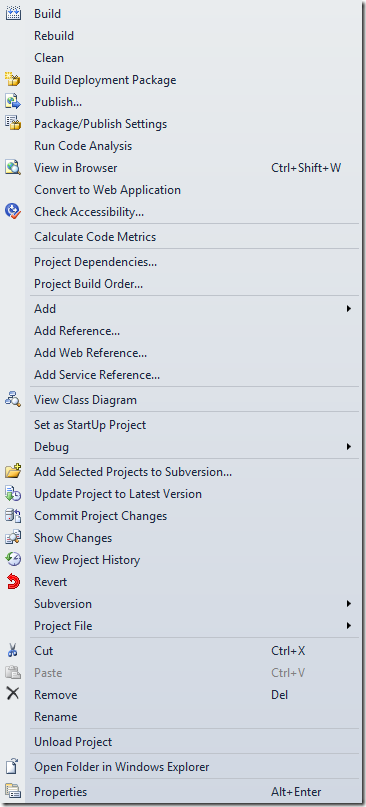Click the View Class Diagram icon
This screenshot has width=366, height=807.
(13, 399)
